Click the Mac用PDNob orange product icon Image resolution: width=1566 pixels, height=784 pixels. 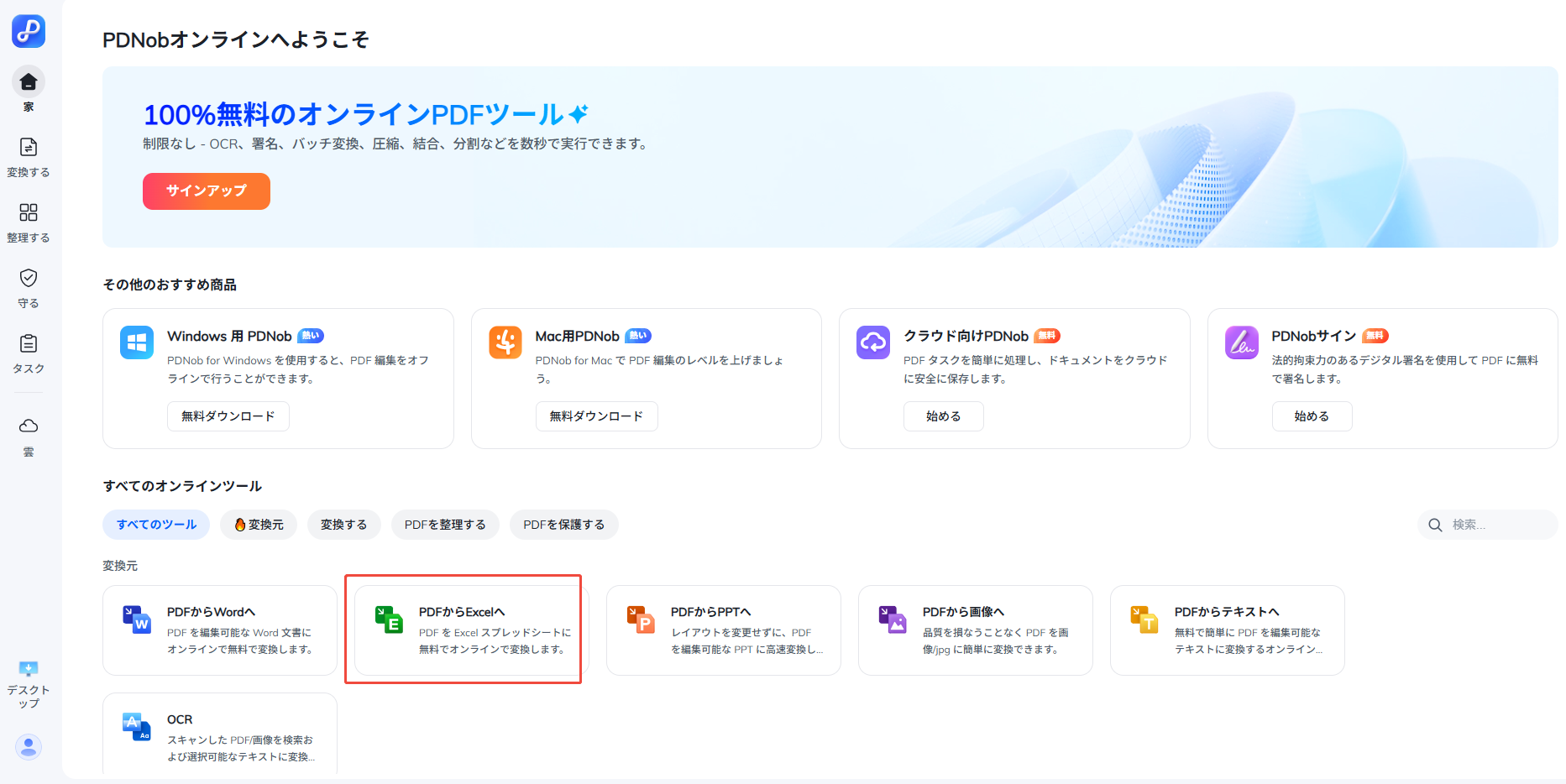[x=505, y=342]
